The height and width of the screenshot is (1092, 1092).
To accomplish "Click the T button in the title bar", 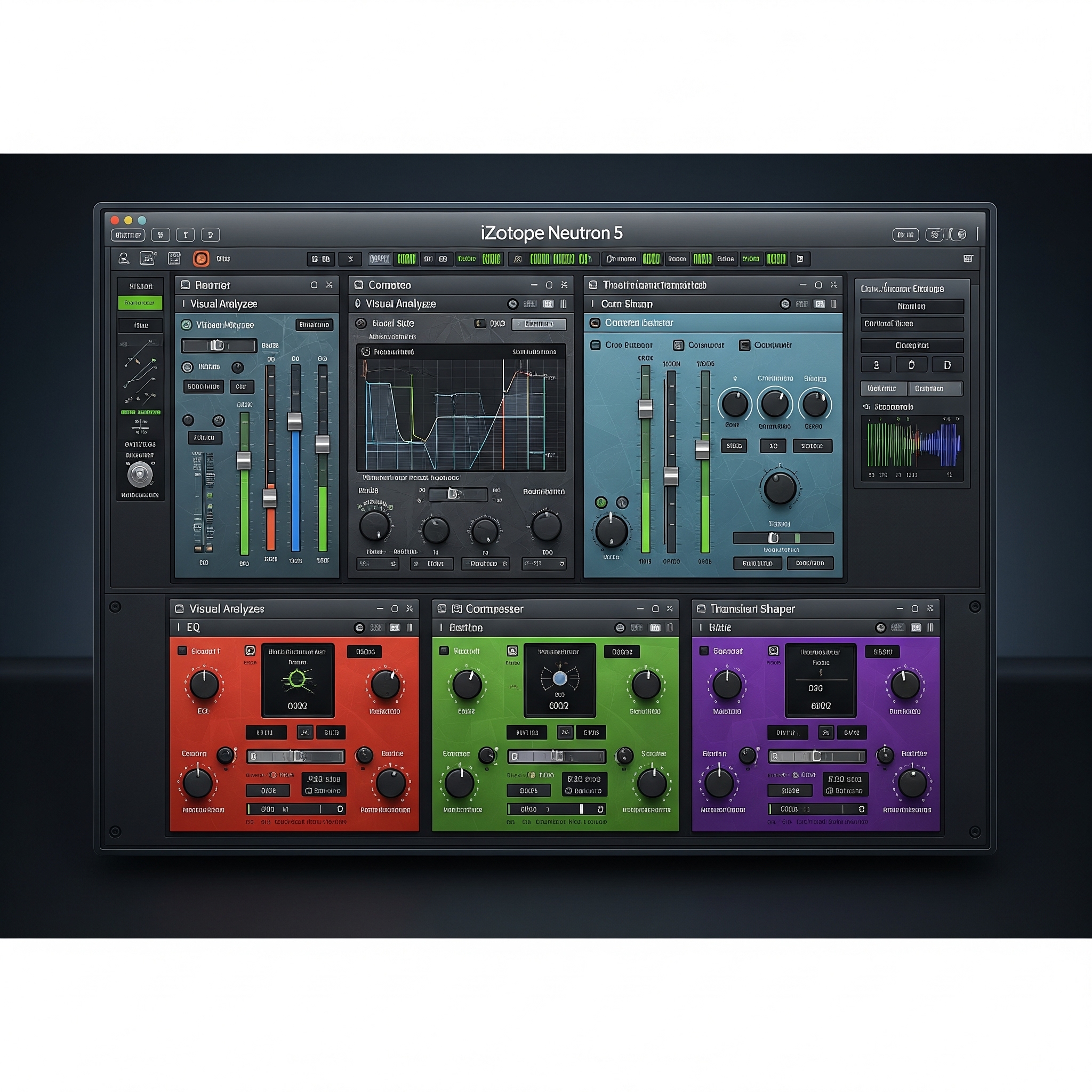I will click(186, 235).
